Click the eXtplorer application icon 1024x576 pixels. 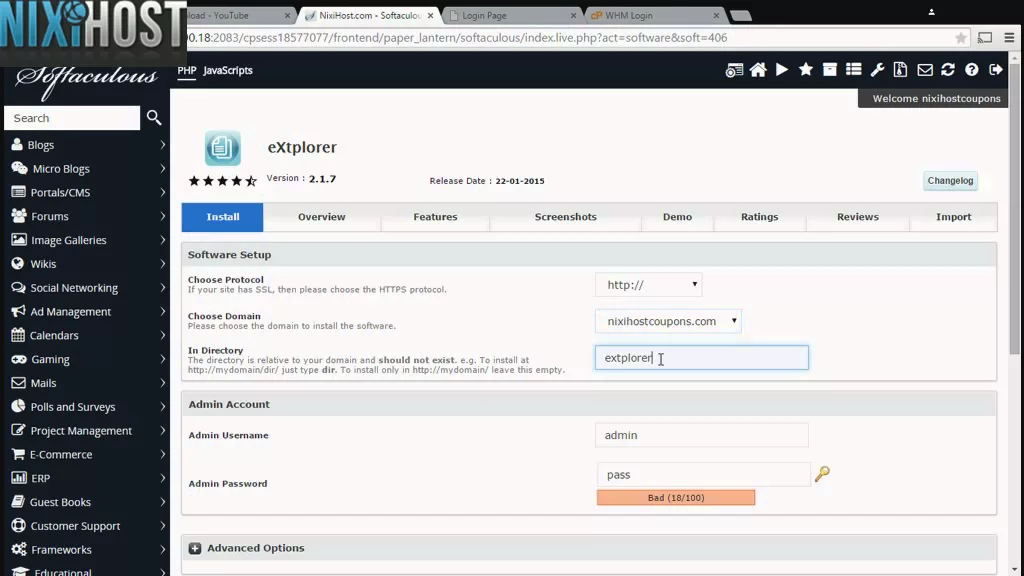click(223, 148)
